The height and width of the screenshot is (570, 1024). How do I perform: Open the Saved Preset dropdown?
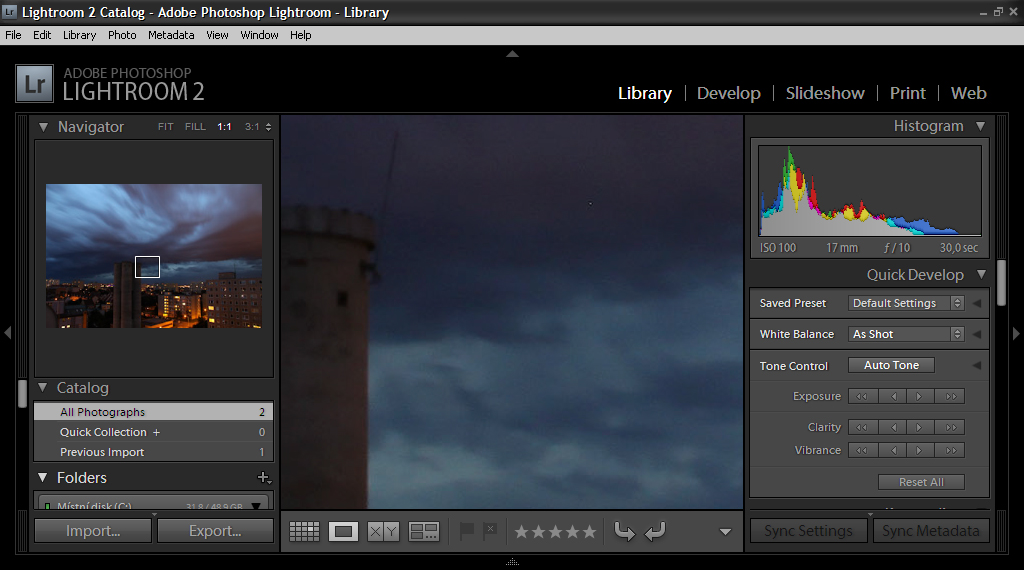(x=907, y=303)
